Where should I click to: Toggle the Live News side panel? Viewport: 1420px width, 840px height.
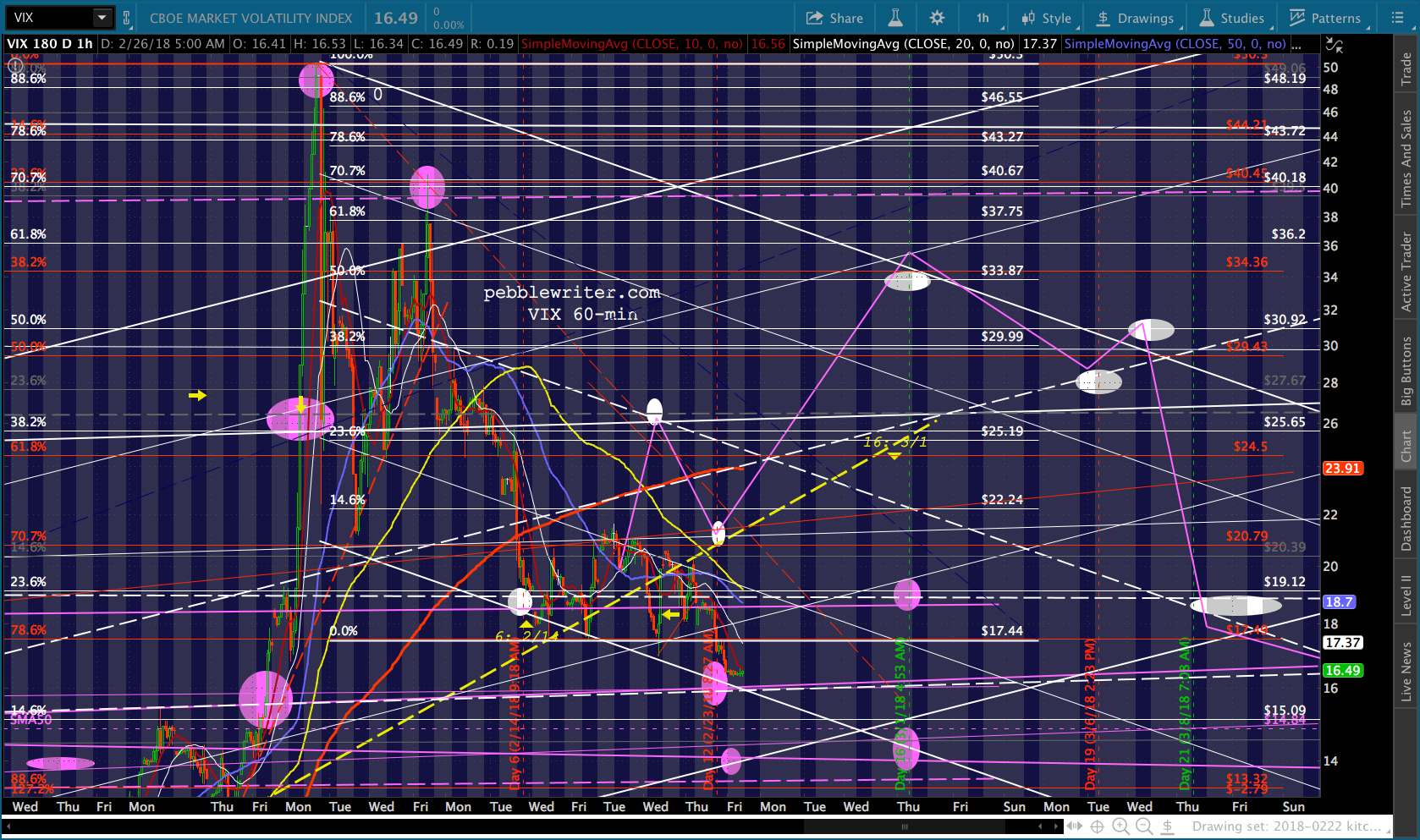[x=1406, y=673]
